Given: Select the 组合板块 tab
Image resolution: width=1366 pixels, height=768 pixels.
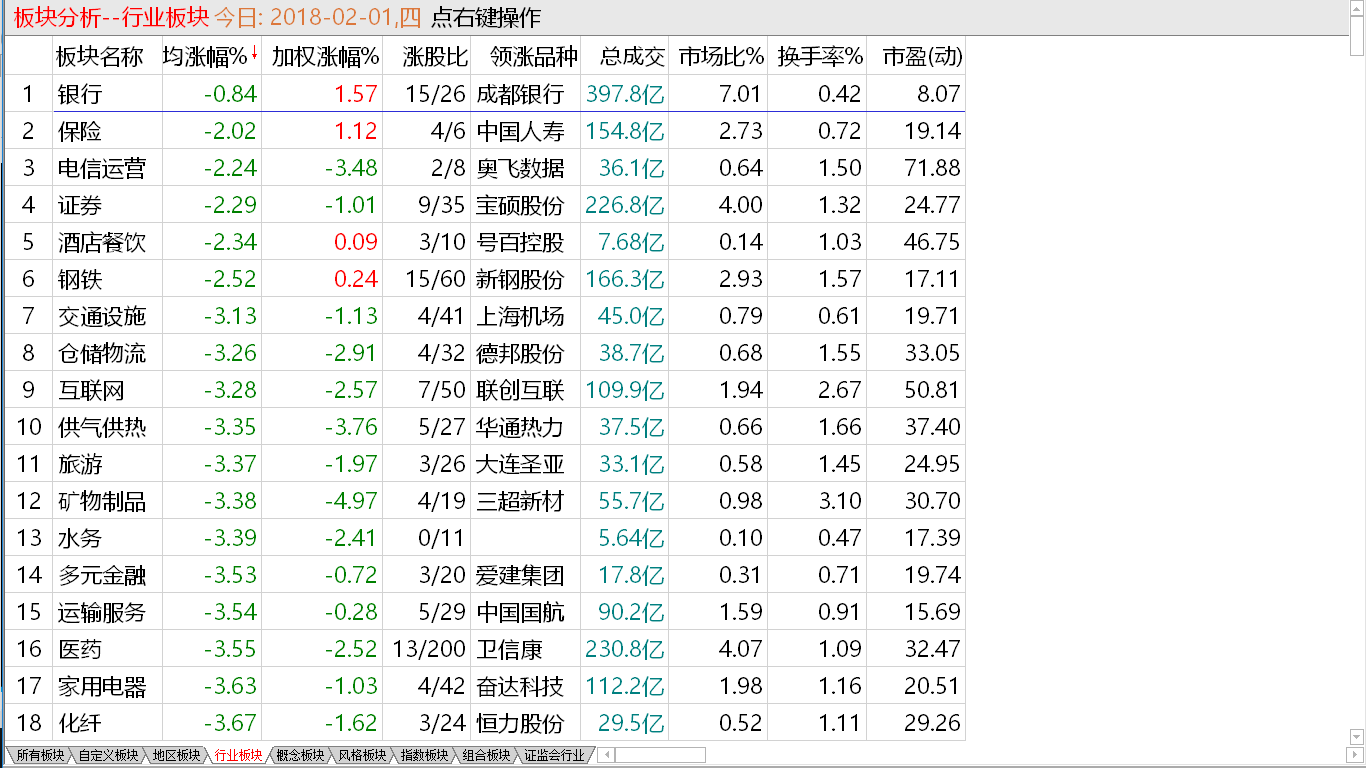Looking at the screenshot, I should [486, 755].
